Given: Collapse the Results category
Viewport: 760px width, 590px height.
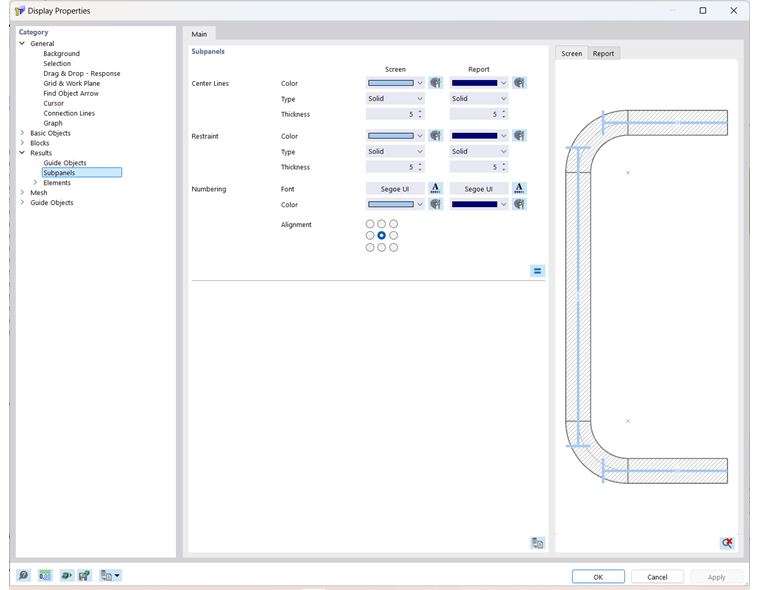Looking at the screenshot, I should [22, 152].
